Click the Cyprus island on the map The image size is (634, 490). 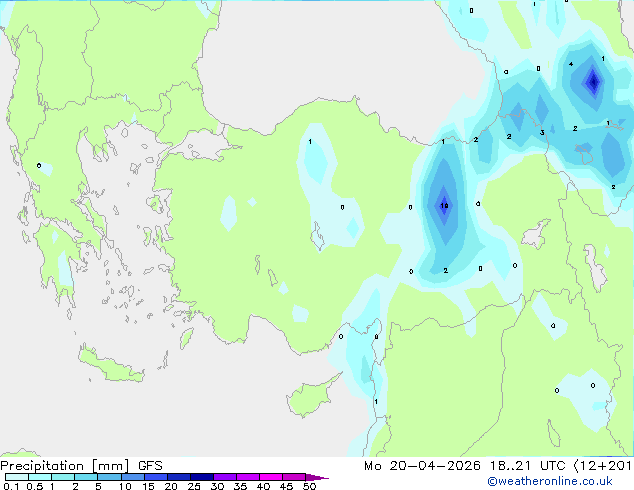tap(311, 397)
